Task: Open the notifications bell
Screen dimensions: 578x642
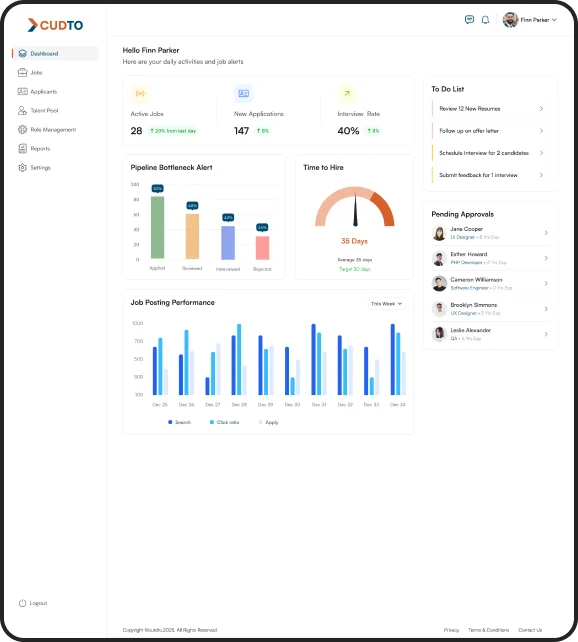Action: click(x=485, y=20)
